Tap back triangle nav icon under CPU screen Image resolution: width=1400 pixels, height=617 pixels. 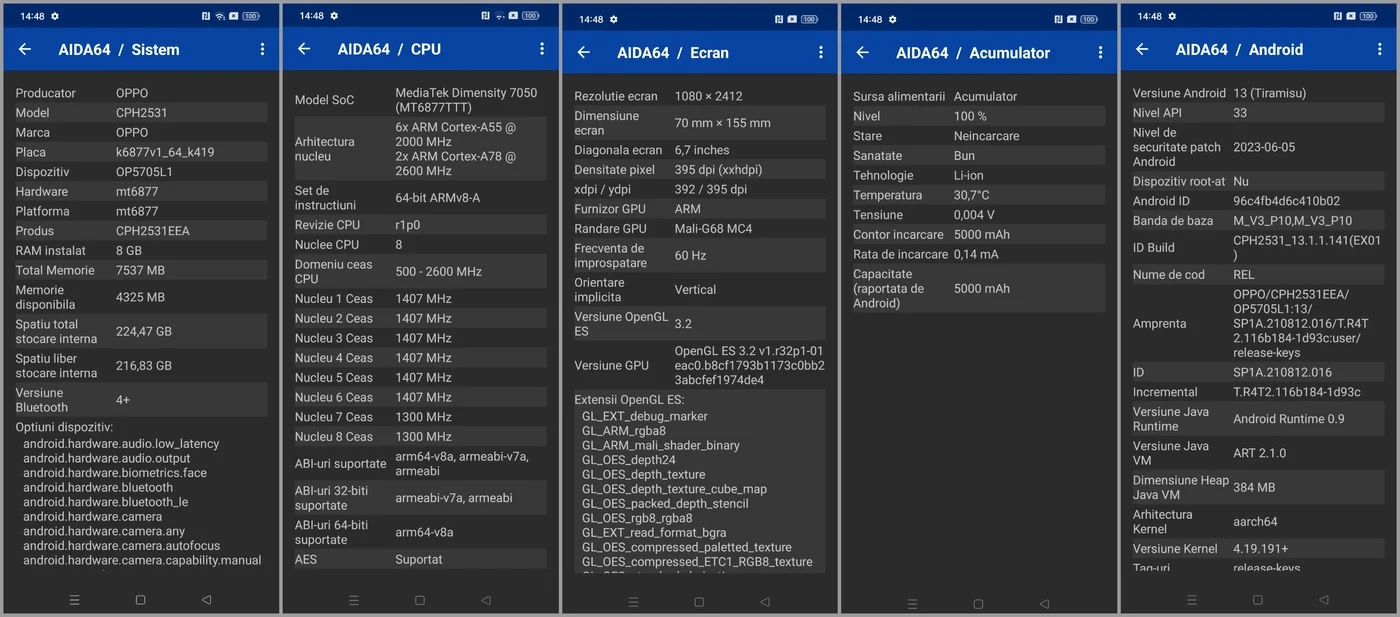(486, 601)
